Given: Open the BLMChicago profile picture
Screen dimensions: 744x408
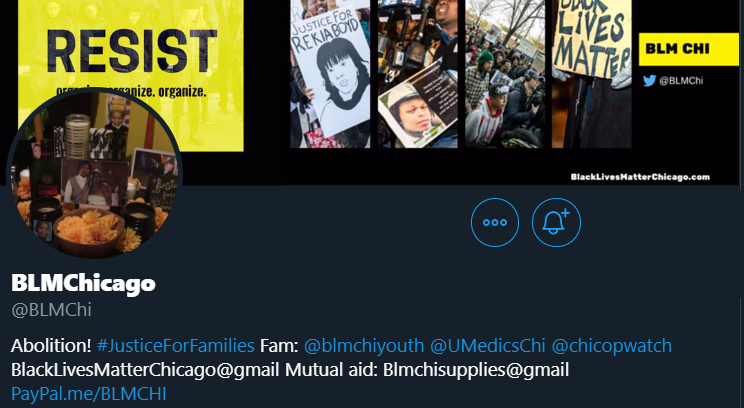Looking at the screenshot, I should pyautogui.click(x=95, y=173).
